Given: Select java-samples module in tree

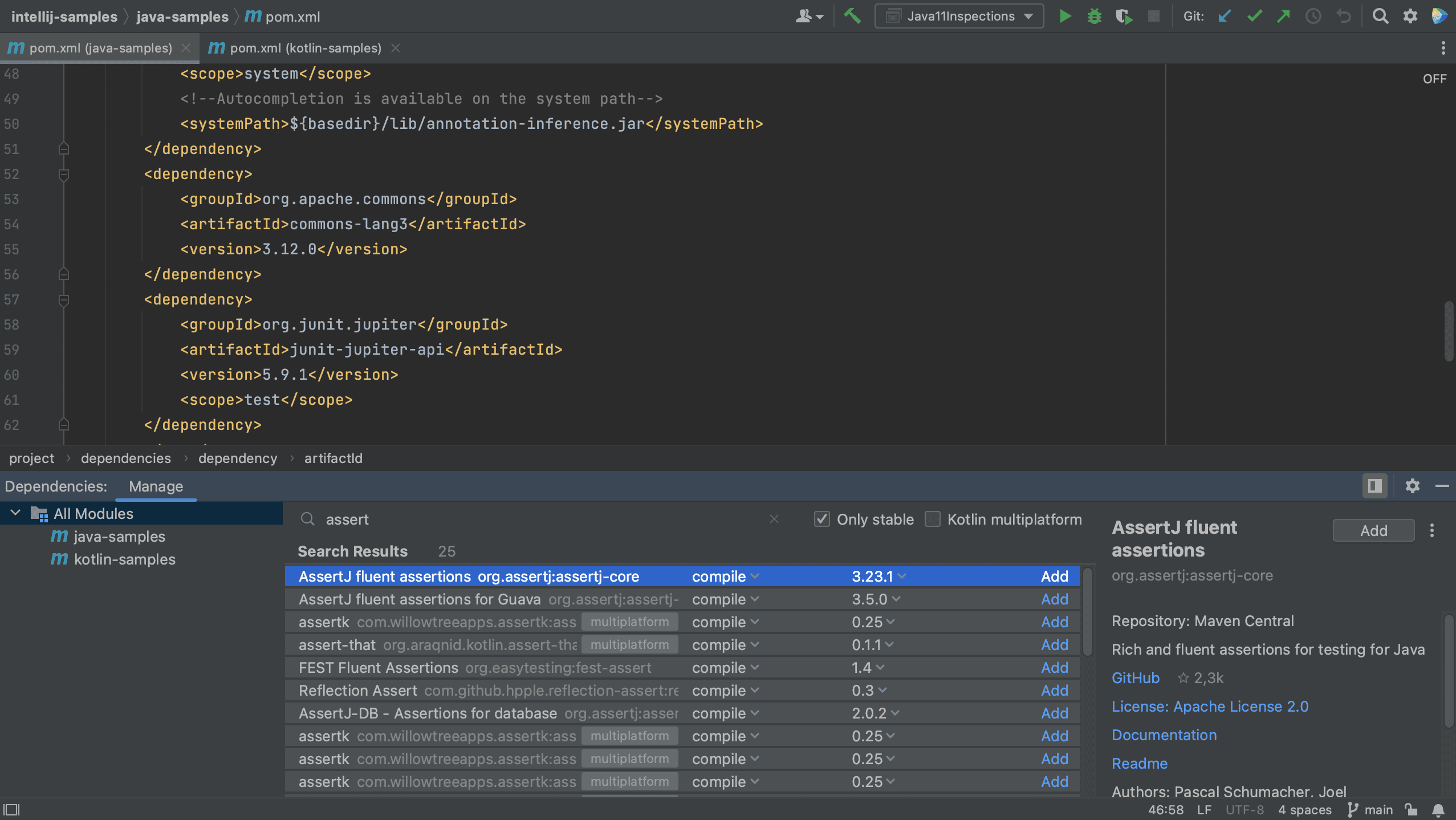Looking at the screenshot, I should pyautogui.click(x=119, y=536).
